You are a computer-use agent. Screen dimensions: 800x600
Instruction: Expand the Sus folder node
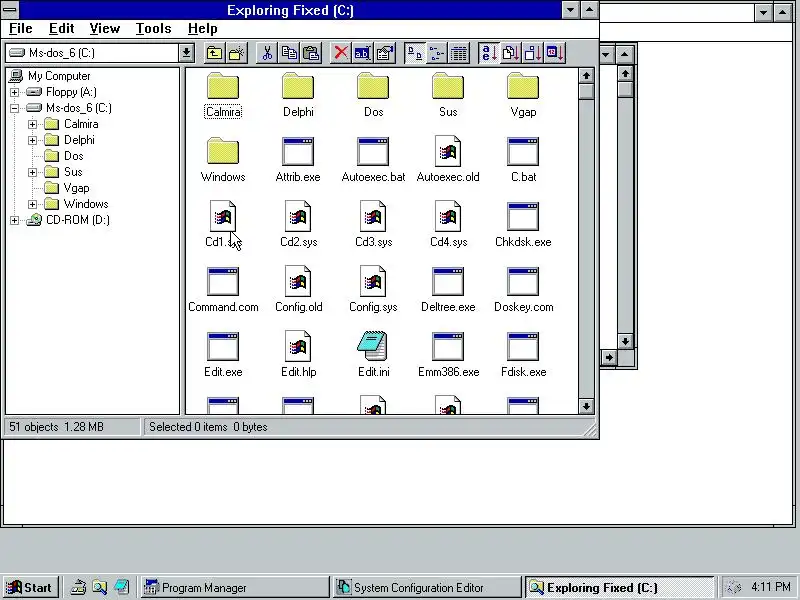click(33, 172)
